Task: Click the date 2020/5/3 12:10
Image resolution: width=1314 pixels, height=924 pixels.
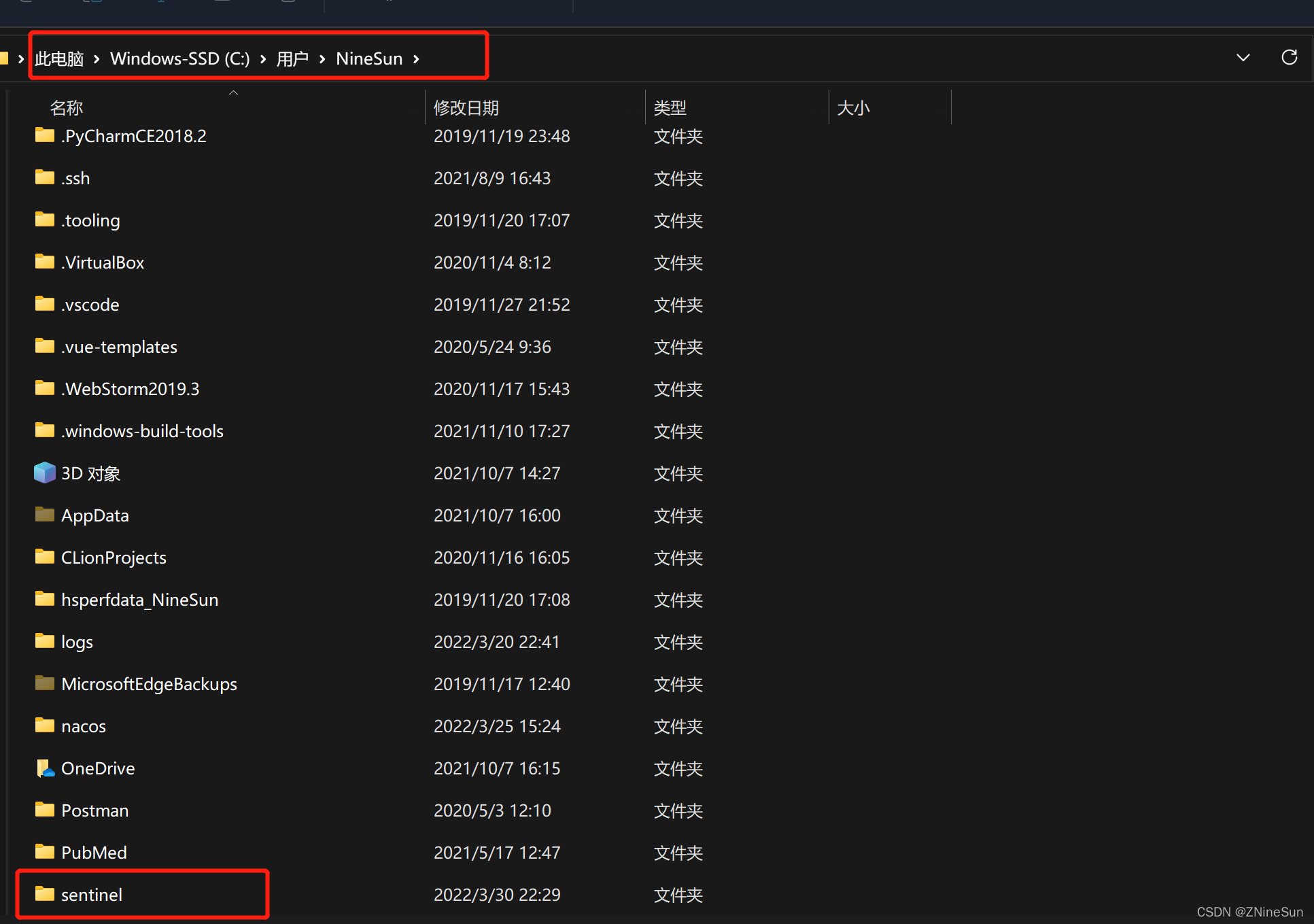Action: coord(492,810)
